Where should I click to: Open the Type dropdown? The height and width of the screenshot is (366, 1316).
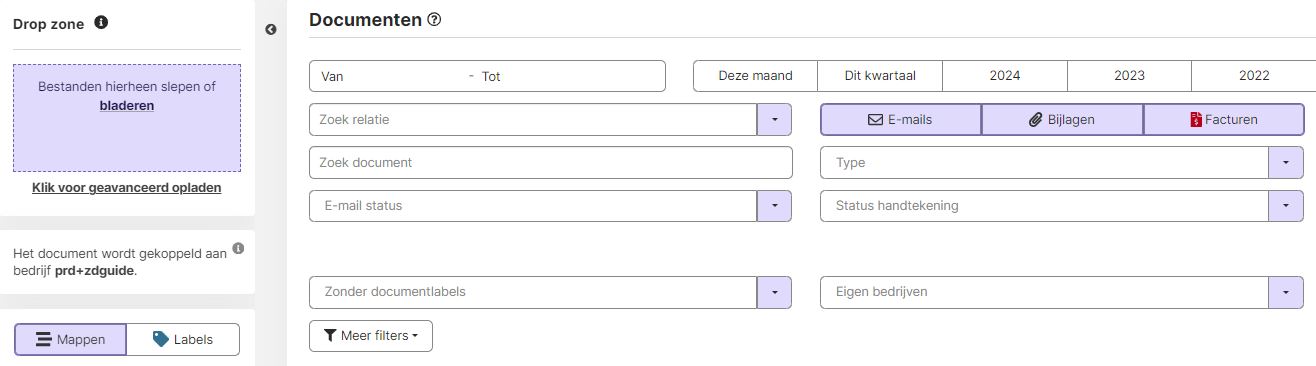tap(1286, 162)
